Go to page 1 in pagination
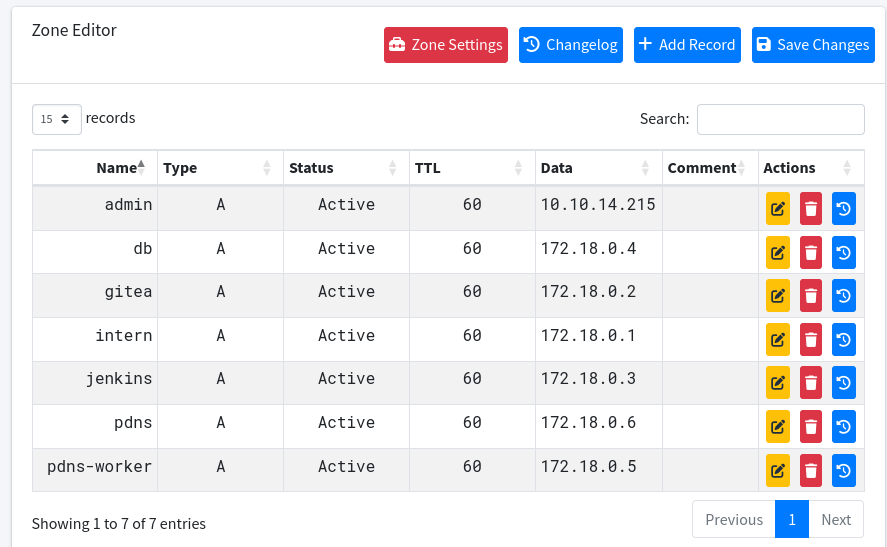This screenshot has width=887, height=547. coord(792,519)
